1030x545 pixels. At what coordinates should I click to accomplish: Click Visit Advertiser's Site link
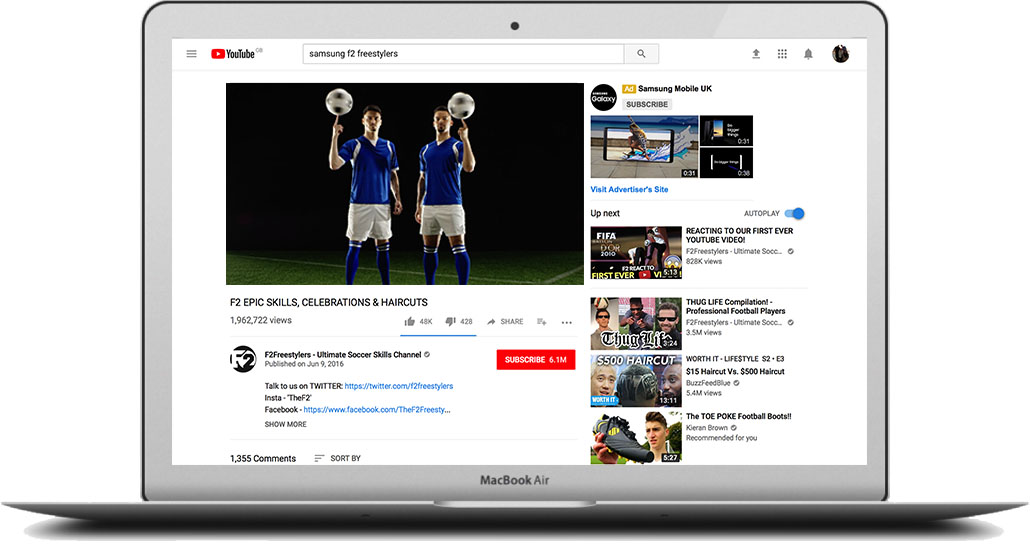pos(629,189)
